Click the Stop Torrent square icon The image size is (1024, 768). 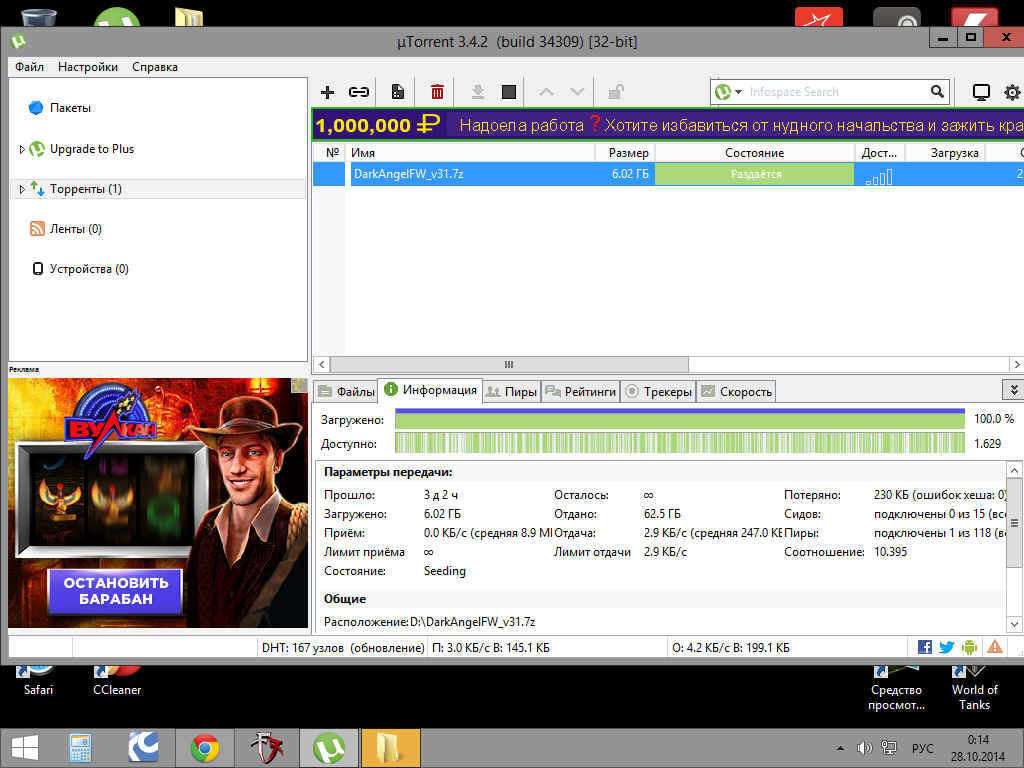pos(509,92)
